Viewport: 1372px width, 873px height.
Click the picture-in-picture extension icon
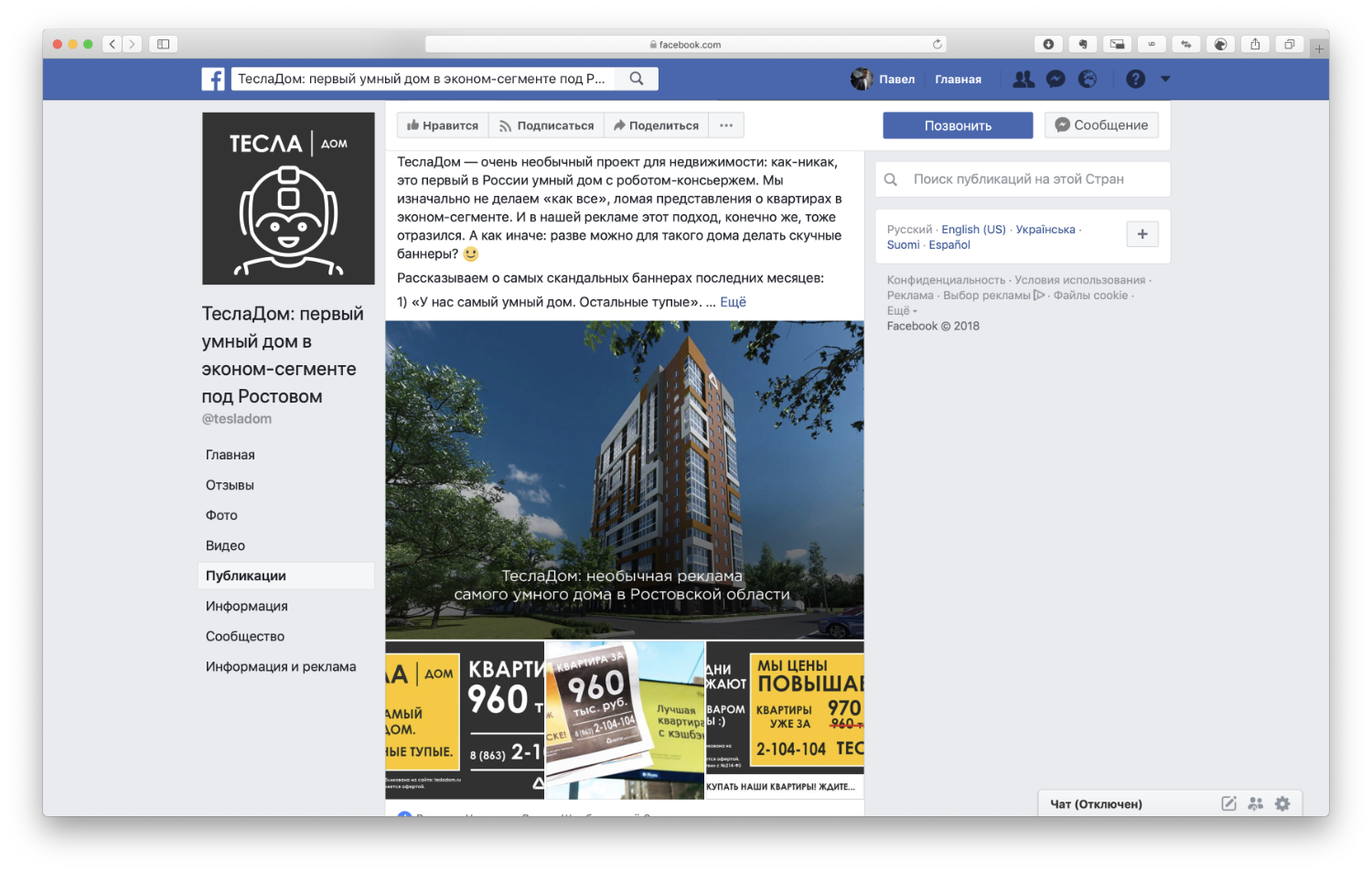(1117, 44)
